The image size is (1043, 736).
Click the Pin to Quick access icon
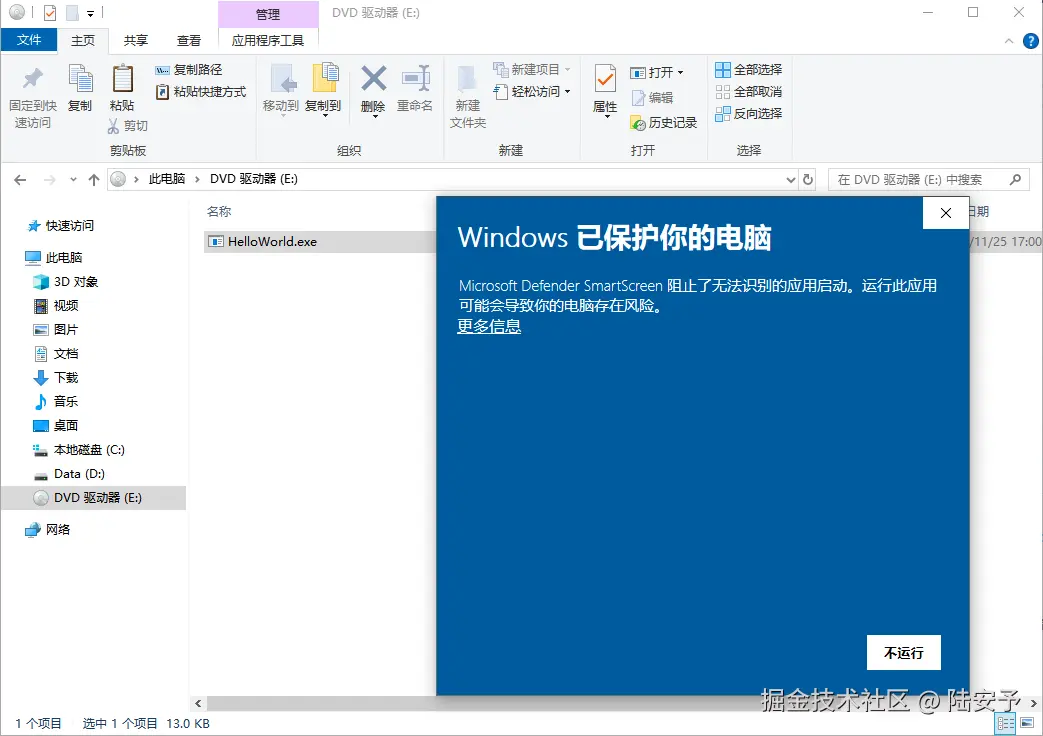(33, 79)
